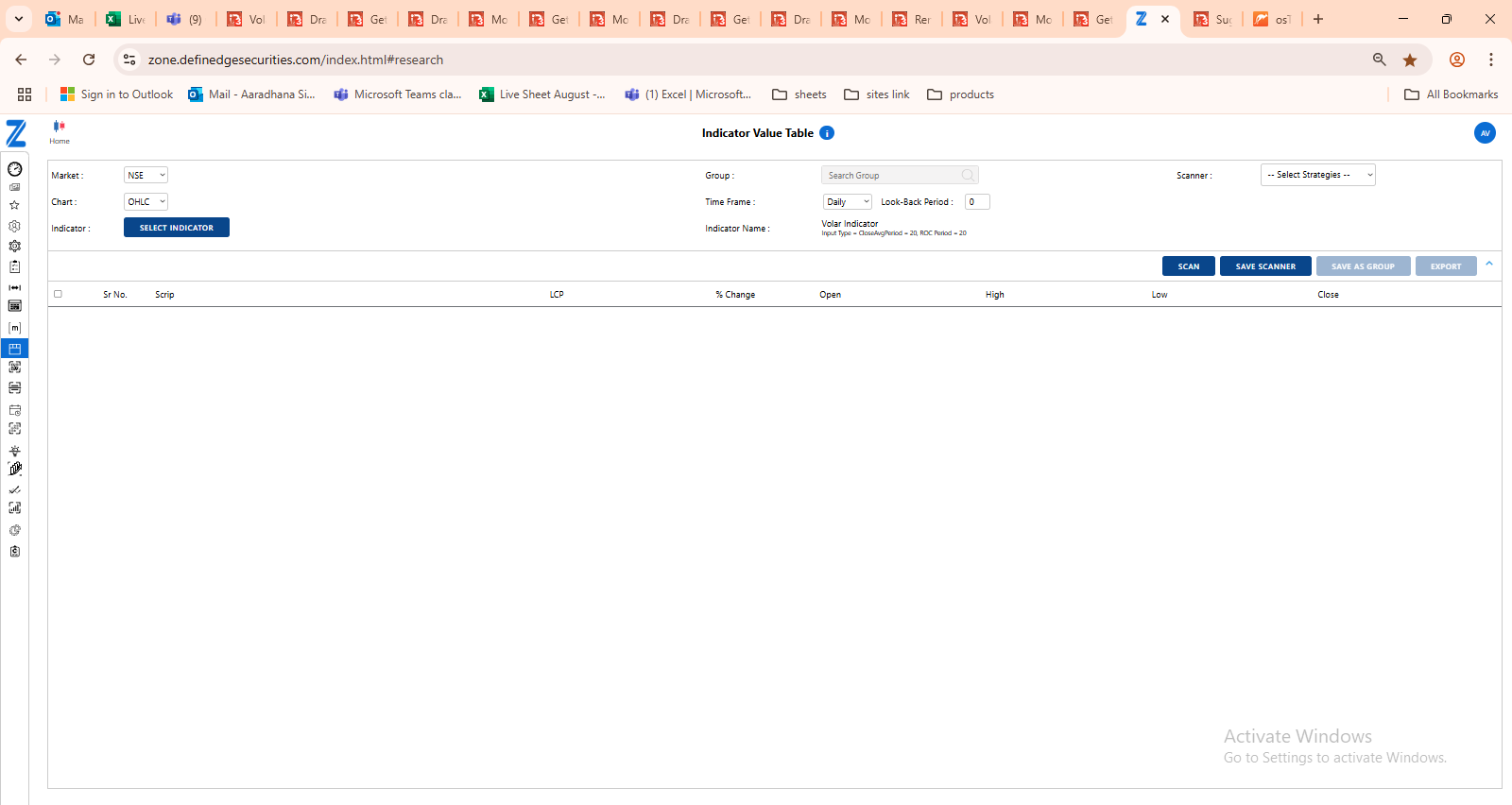Click the SCAN button
Viewport: 1512px width, 805px height.
(x=1189, y=266)
